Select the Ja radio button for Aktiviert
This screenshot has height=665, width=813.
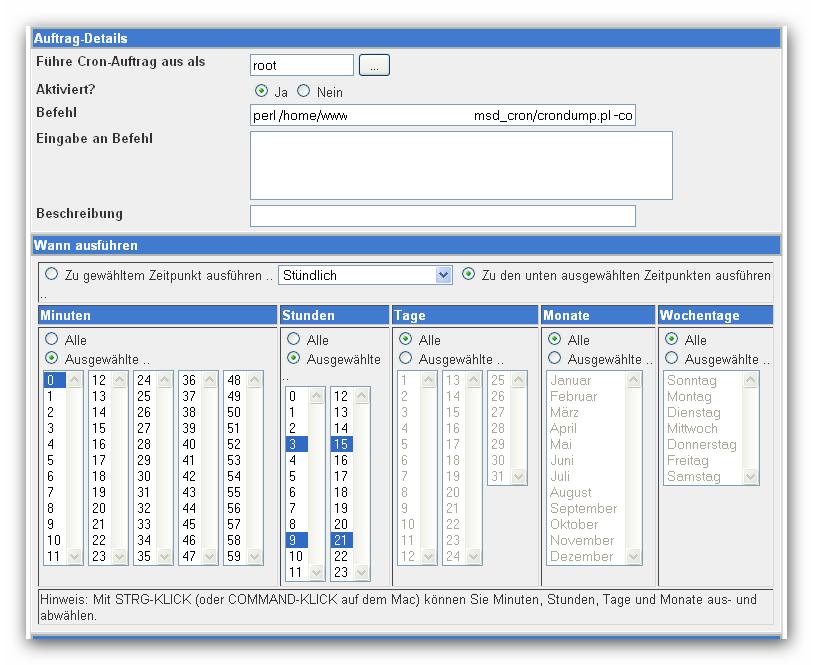point(262,91)
